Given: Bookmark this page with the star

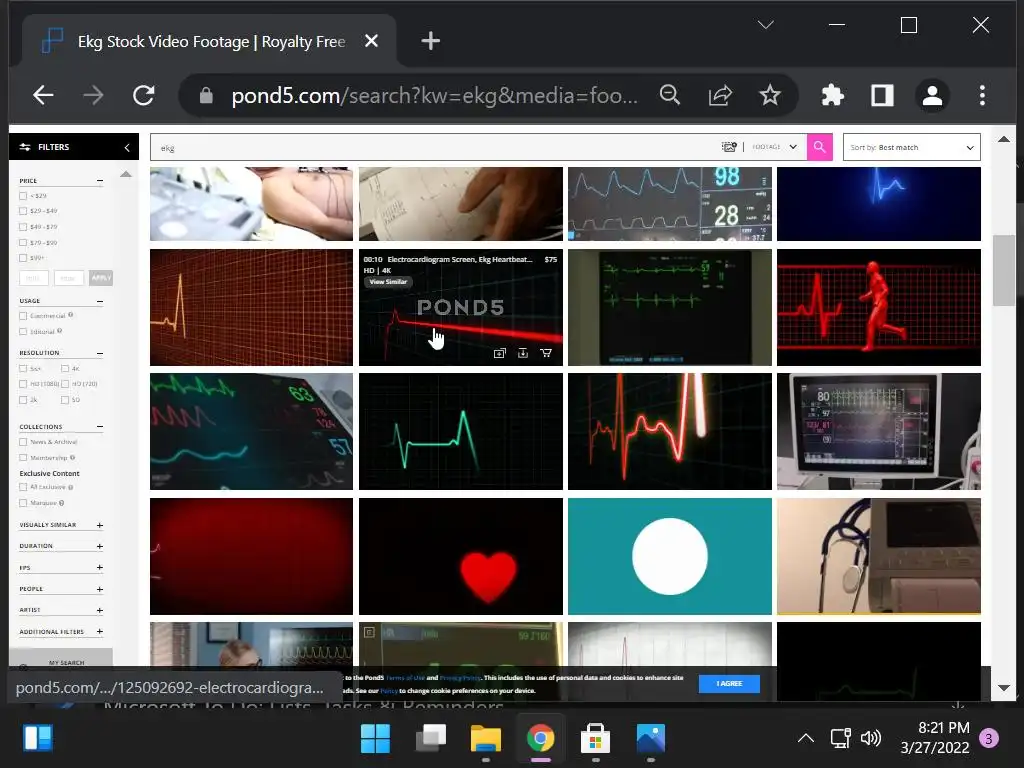Looking at the screenshot, I should [x=770, y=95].
